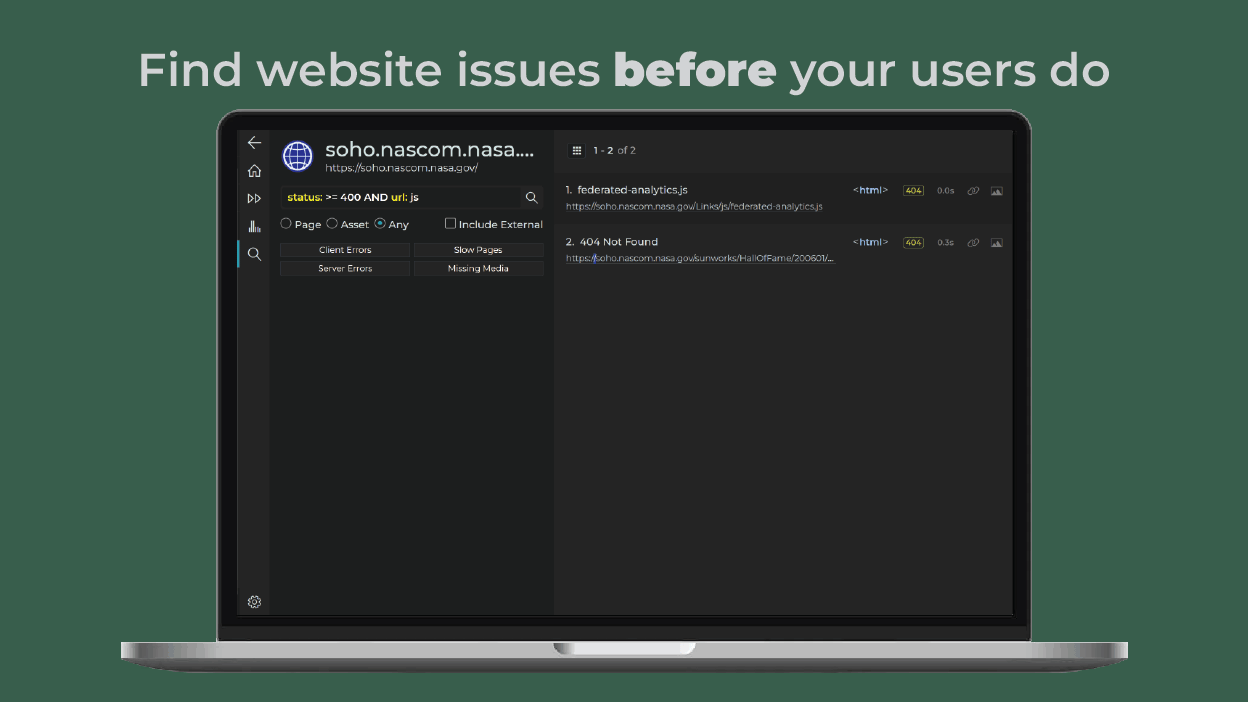This screenshot has height=702, width=1248.
Task: Click the 0.0s load time value
Action: click(945, 191)
